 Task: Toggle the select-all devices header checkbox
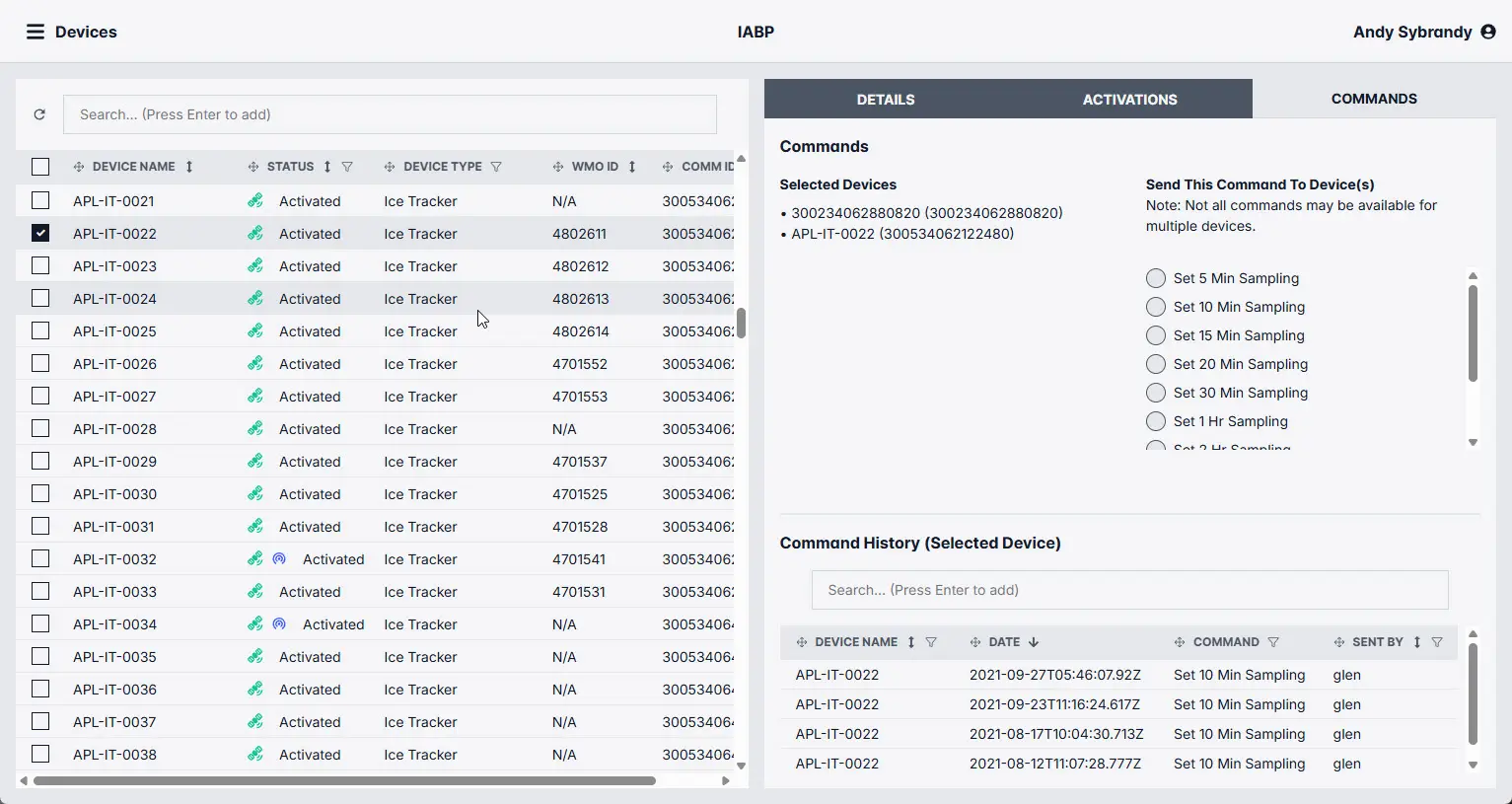tap(40, 167)
